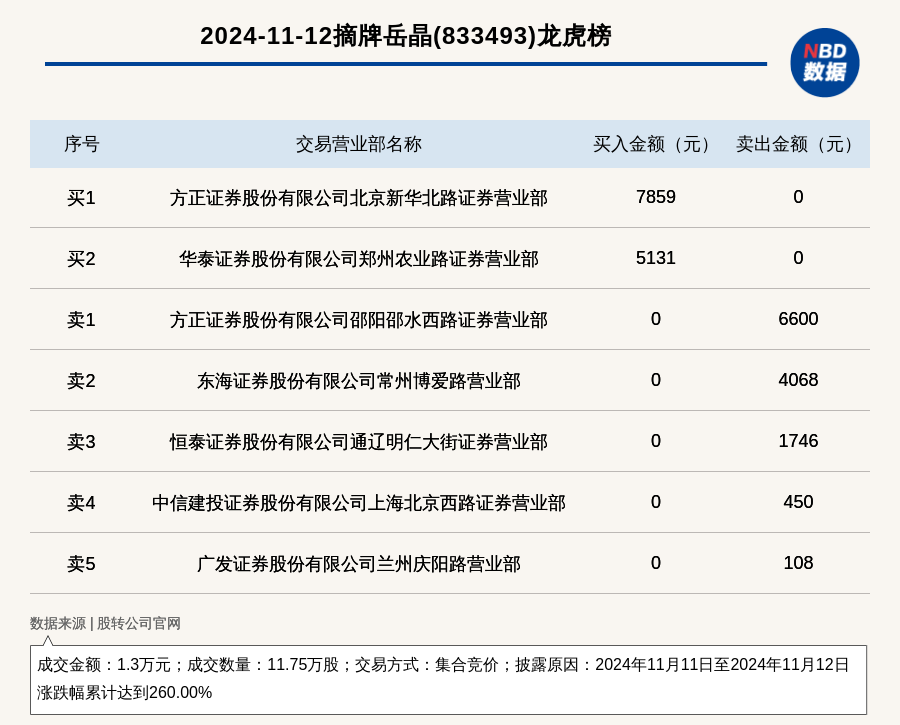The width and height of the screenshot is (900, 725).
Task: Click the 序号 column header
Action: [82, 144]
